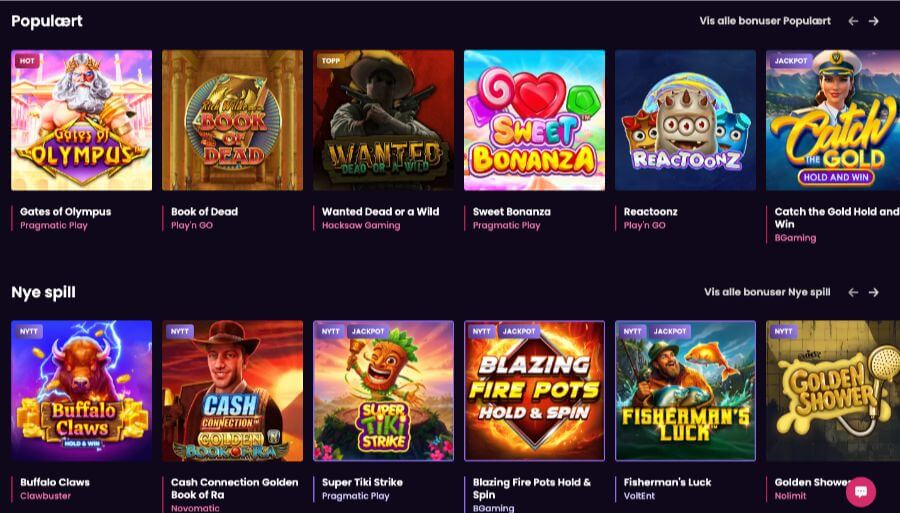The height and width of the screenshot is (513, 900).
Task: Open Fisherman's Luck game thumbnail
Action: click(685, 391)
